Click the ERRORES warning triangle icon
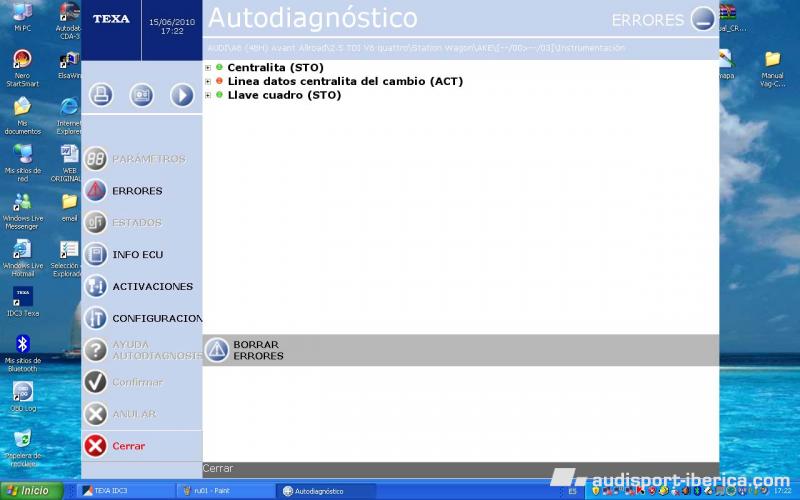The image size is (800, 500). click(95, 191)
